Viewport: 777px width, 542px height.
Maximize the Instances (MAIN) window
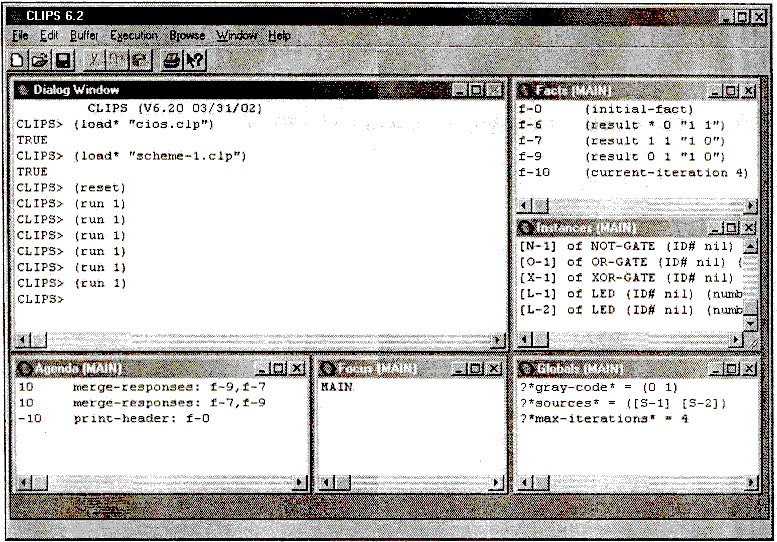tap(731, 228)
